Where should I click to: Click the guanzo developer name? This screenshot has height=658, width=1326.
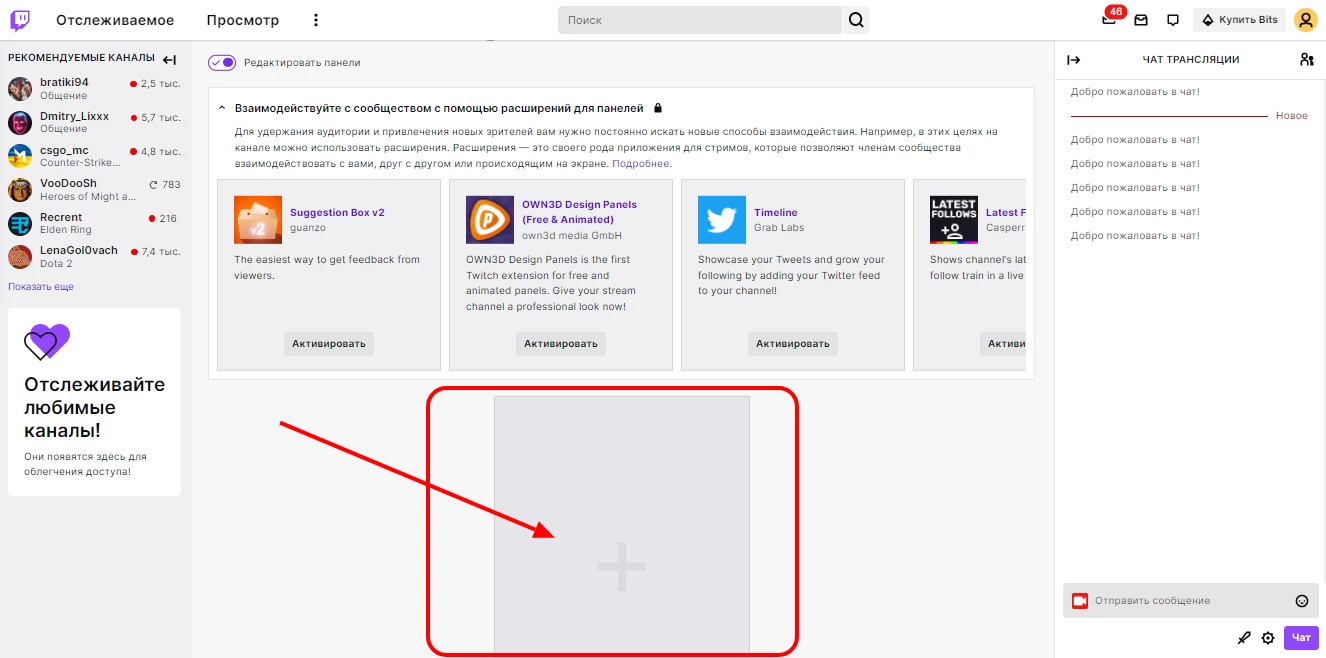coord(308,228)
